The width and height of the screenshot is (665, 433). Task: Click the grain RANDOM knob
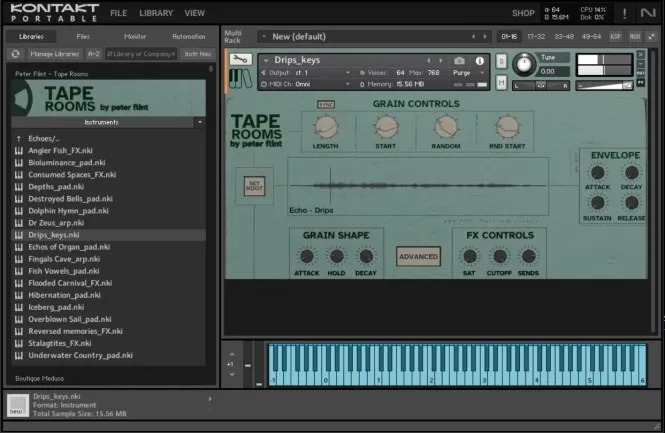pyautogui.click(x=446, y=127)
